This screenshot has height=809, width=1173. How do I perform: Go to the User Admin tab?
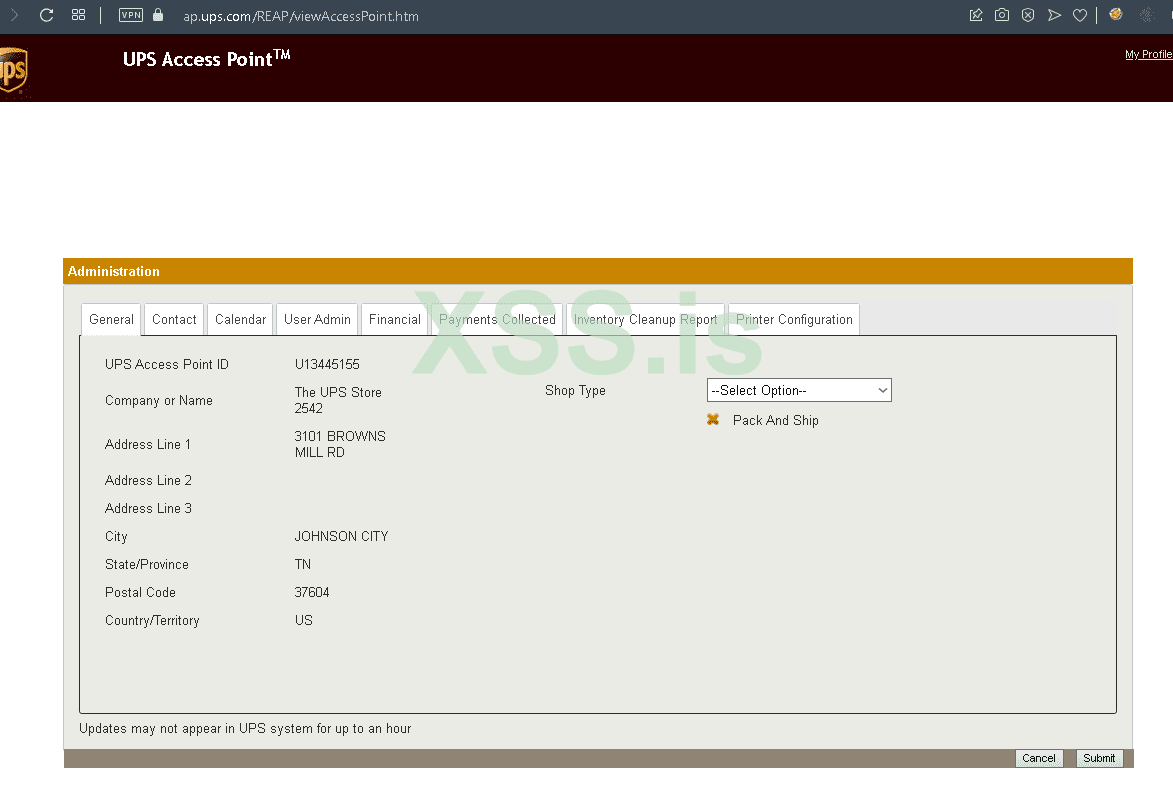317,320
